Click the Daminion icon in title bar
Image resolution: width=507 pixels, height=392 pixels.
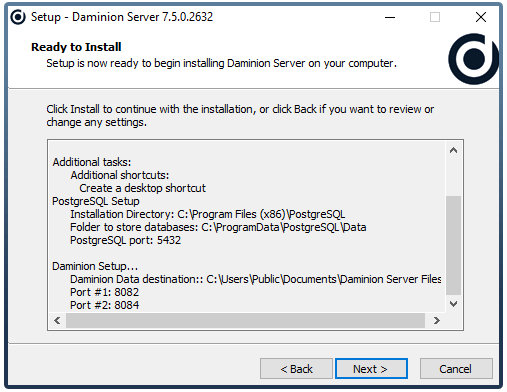18,17
